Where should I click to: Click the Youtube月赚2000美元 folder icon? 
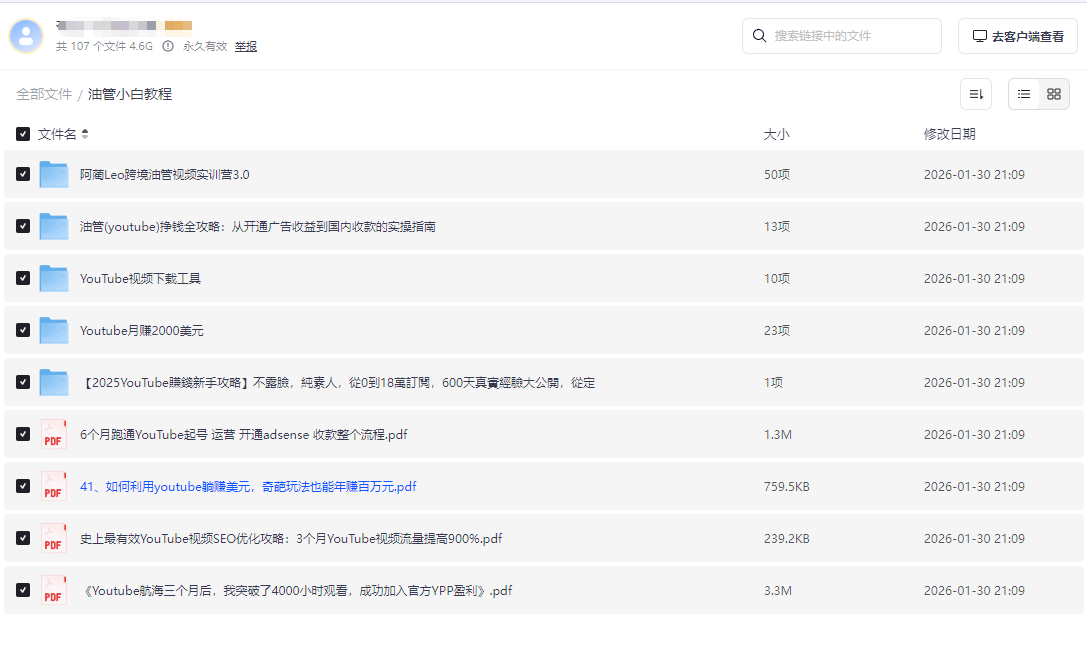tap(53, 330)
